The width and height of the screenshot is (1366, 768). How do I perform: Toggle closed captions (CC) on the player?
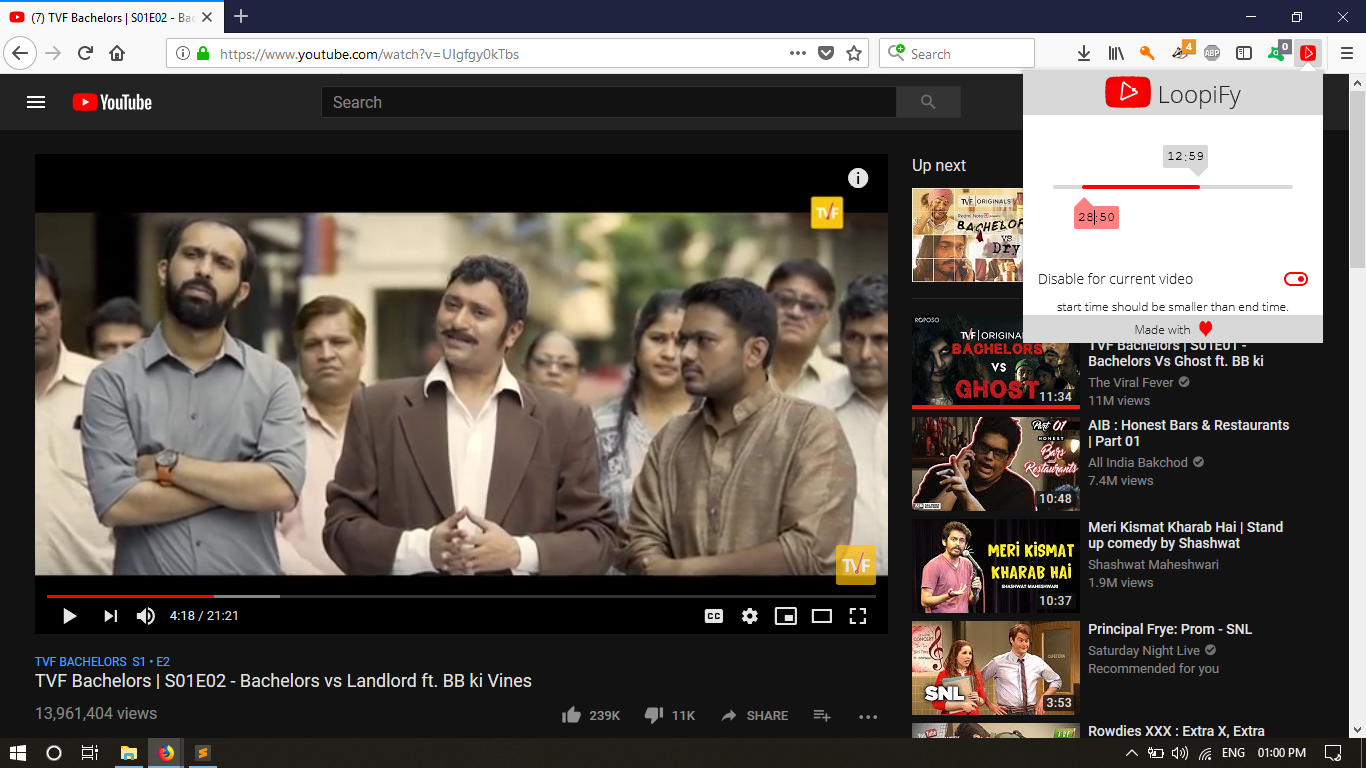pos(714,616)
